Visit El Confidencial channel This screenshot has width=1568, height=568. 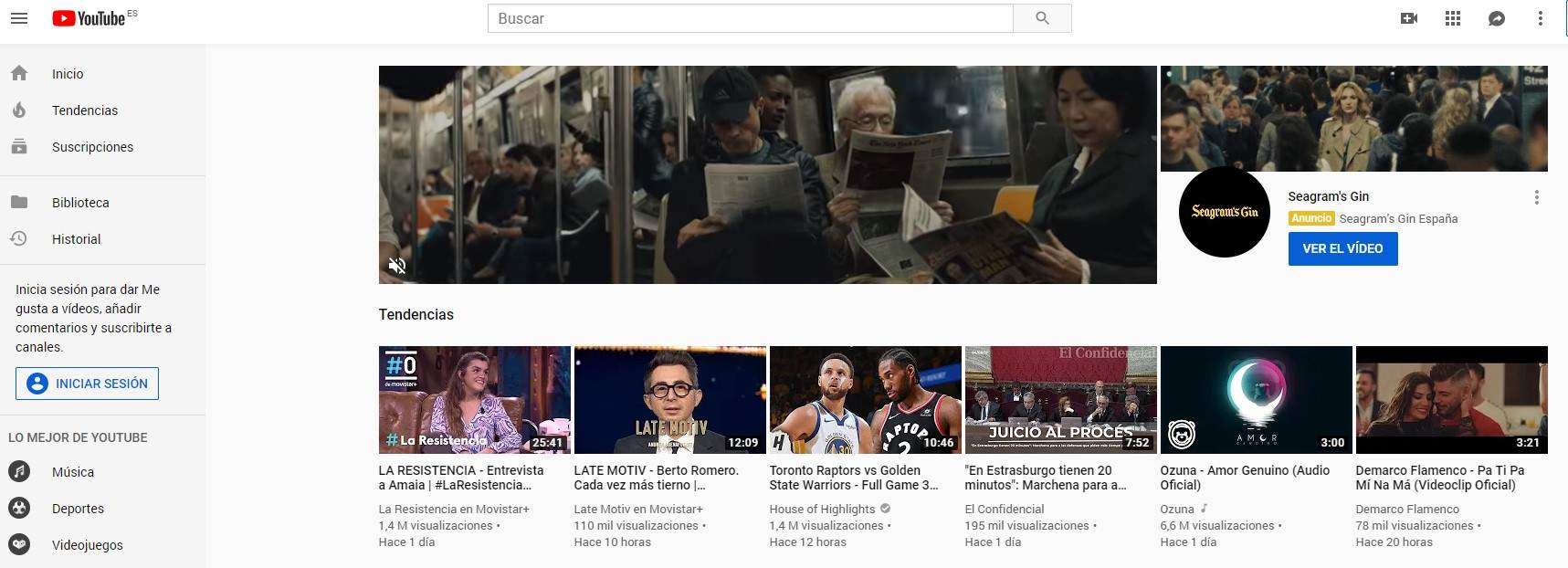1005,509
